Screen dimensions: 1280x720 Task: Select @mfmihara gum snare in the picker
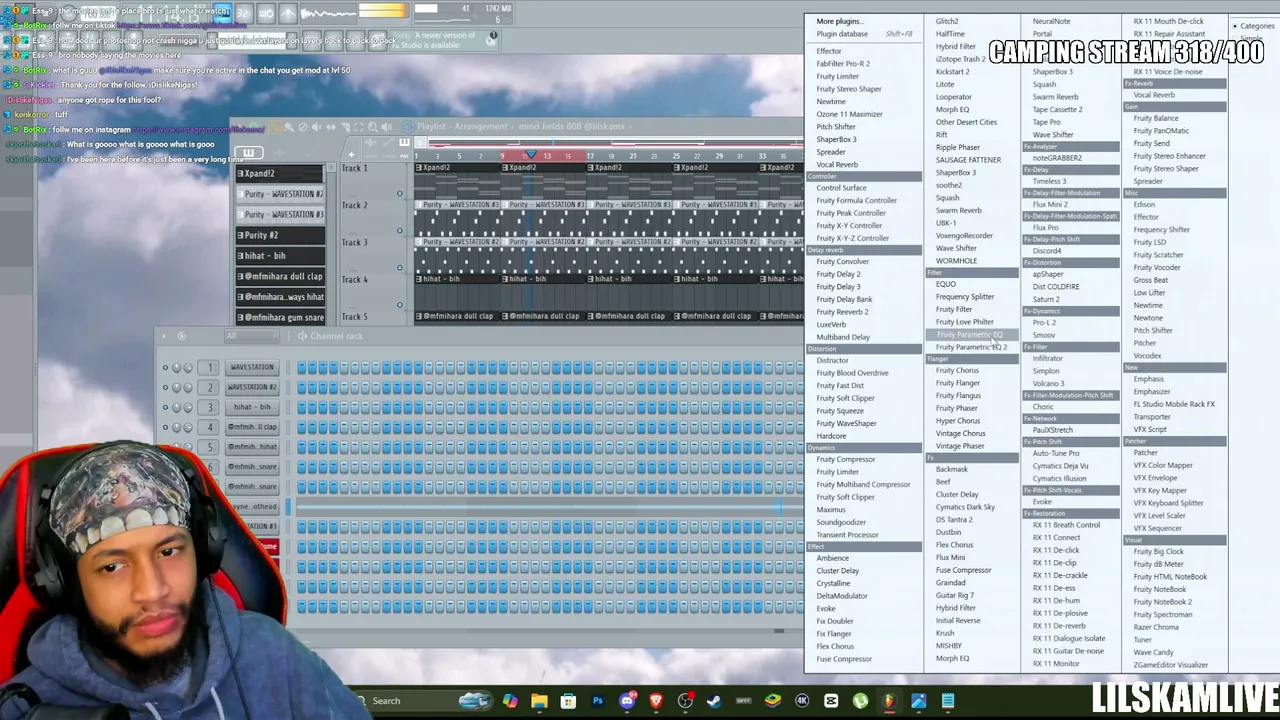[x=280, y=317]
